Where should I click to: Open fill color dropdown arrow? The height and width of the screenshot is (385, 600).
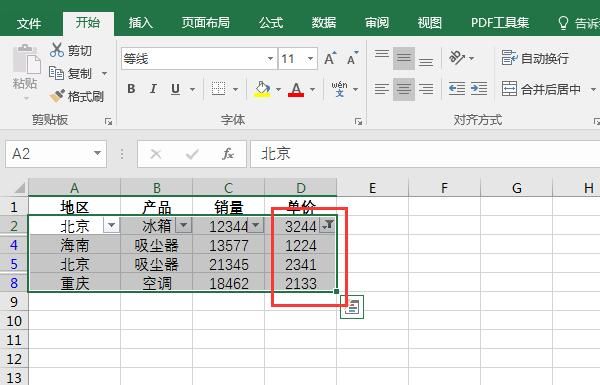[278, 90]
